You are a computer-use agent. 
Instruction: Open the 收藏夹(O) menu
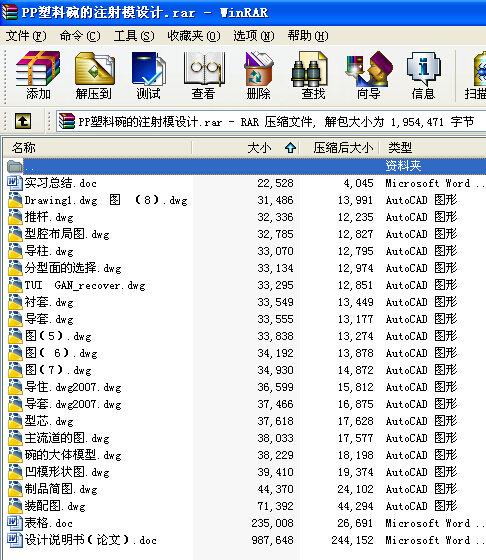(x=194, y=36)
